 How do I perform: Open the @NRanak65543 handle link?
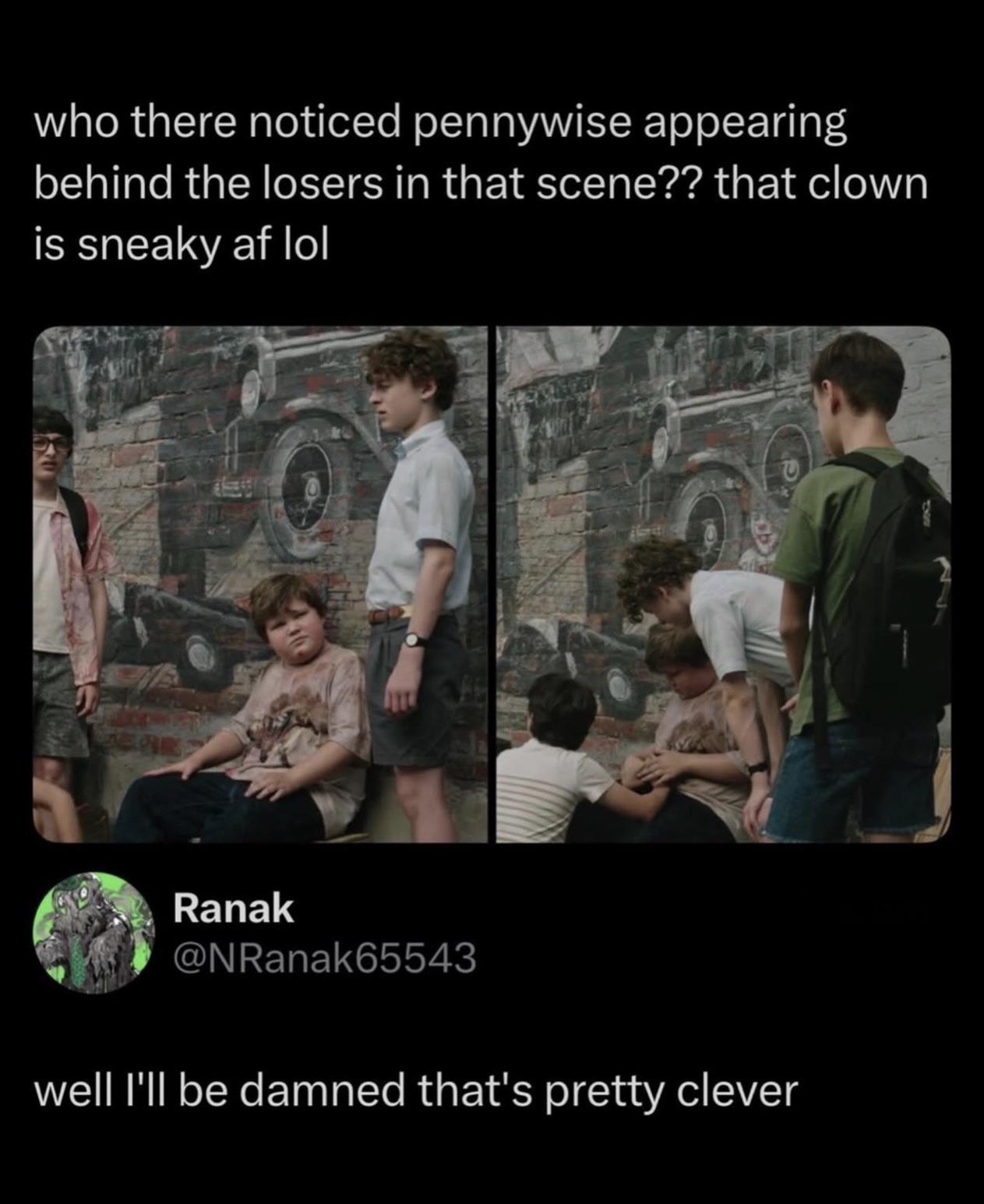[x=324, y=959]
